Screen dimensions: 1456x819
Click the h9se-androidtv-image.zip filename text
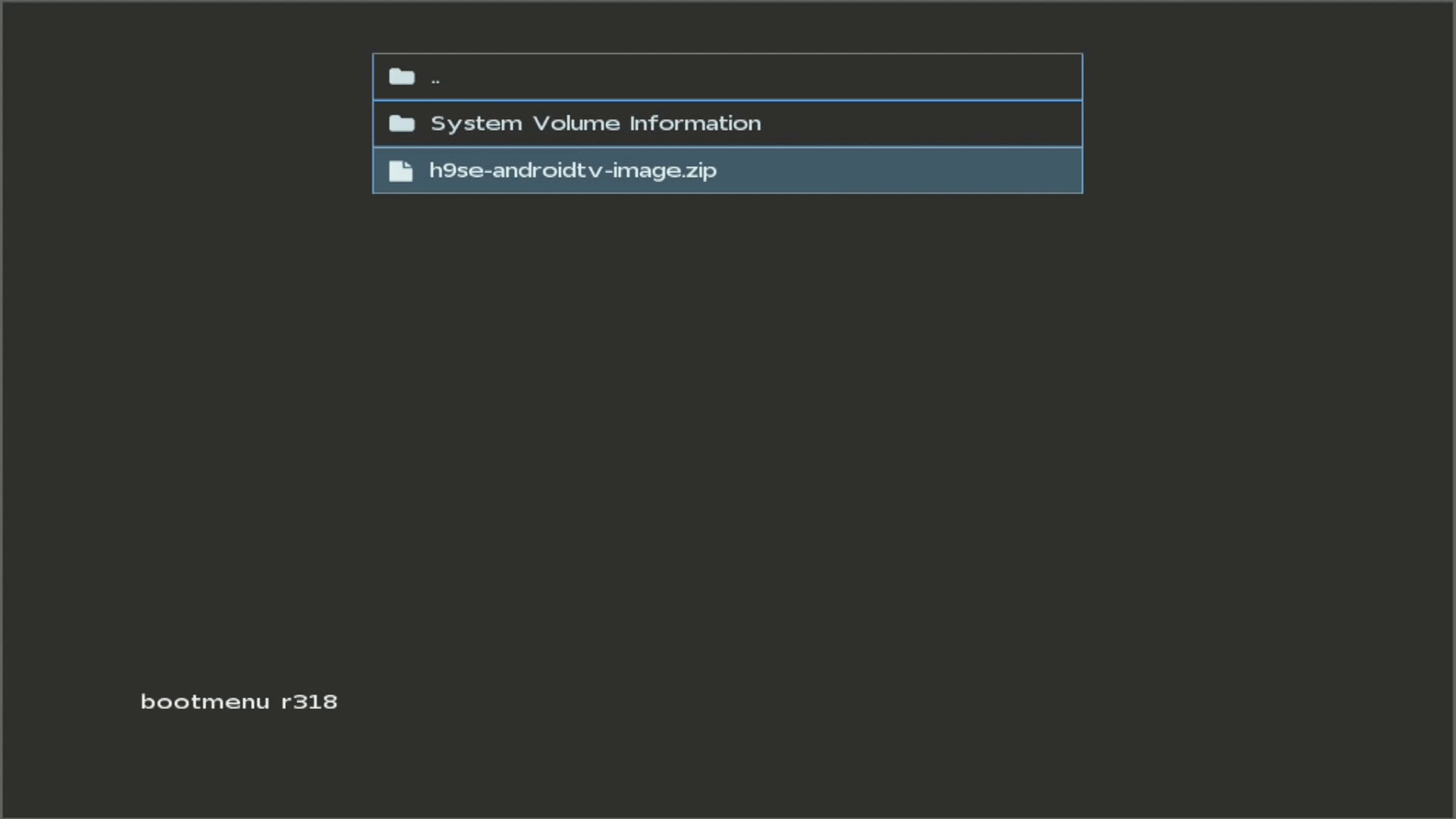(x=573, y=171)
